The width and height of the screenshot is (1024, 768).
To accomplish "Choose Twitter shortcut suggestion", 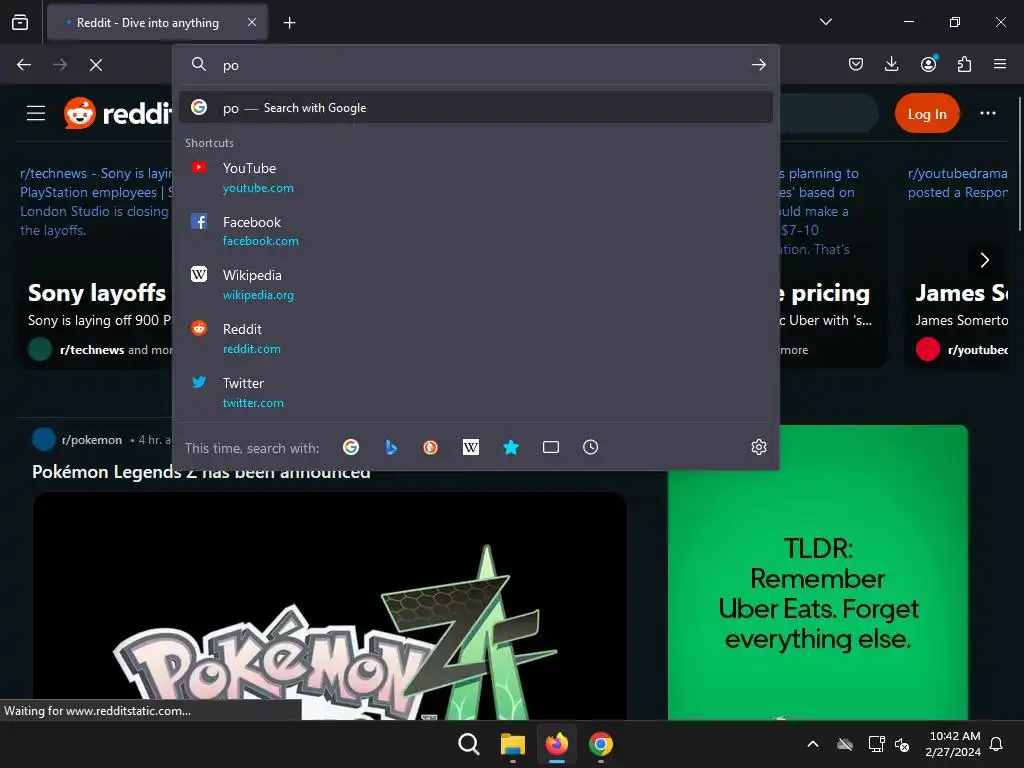I will [x=476, y=392].
